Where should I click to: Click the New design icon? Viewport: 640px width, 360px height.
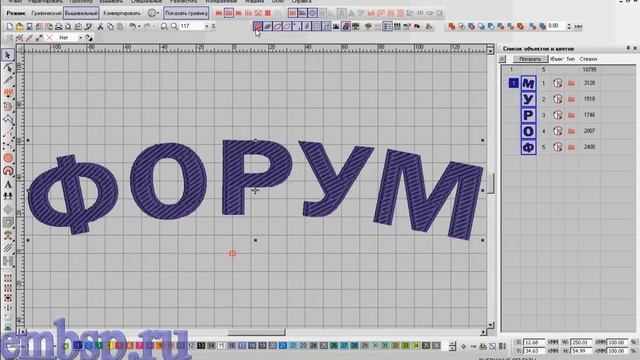tap(9, 27)
